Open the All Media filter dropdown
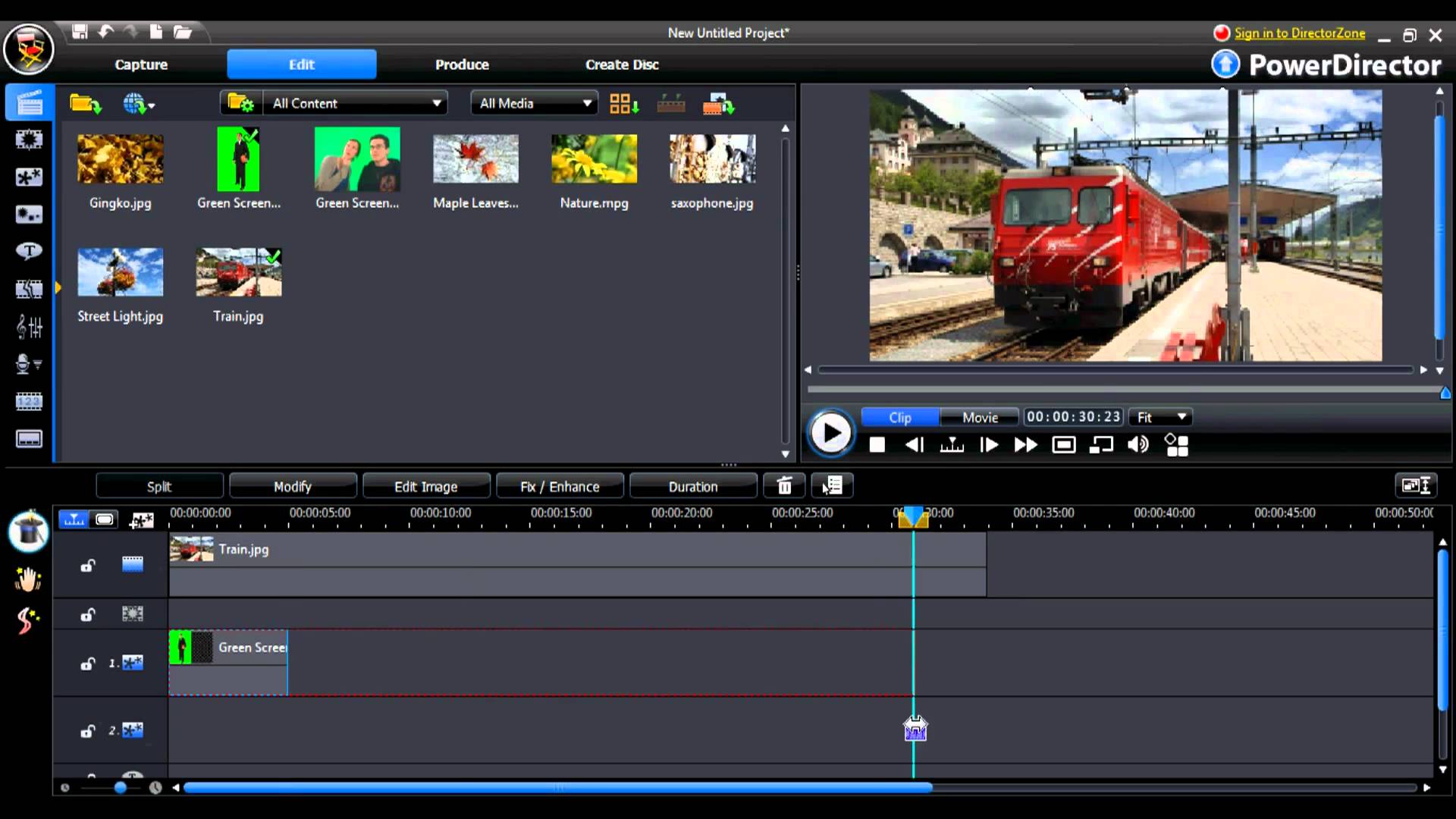Image resolution: width=1456 pixels, height=819 pixels. 587,103
